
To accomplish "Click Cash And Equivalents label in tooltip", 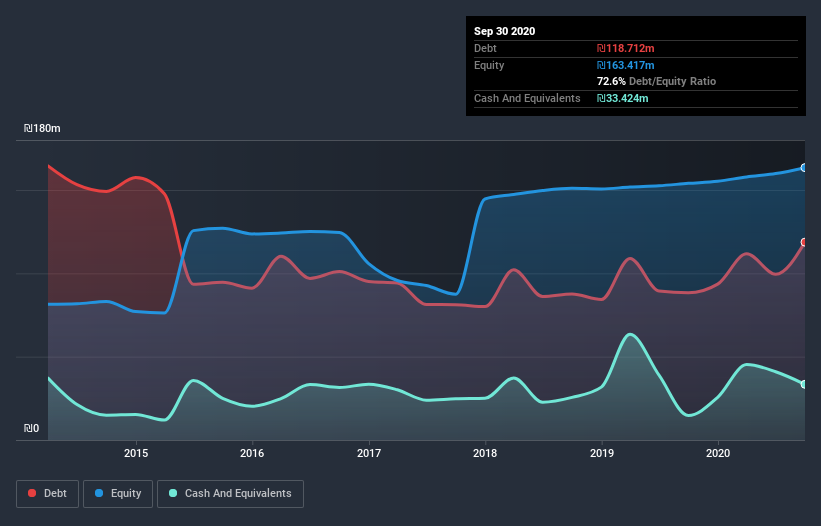I will coord(527,98).
